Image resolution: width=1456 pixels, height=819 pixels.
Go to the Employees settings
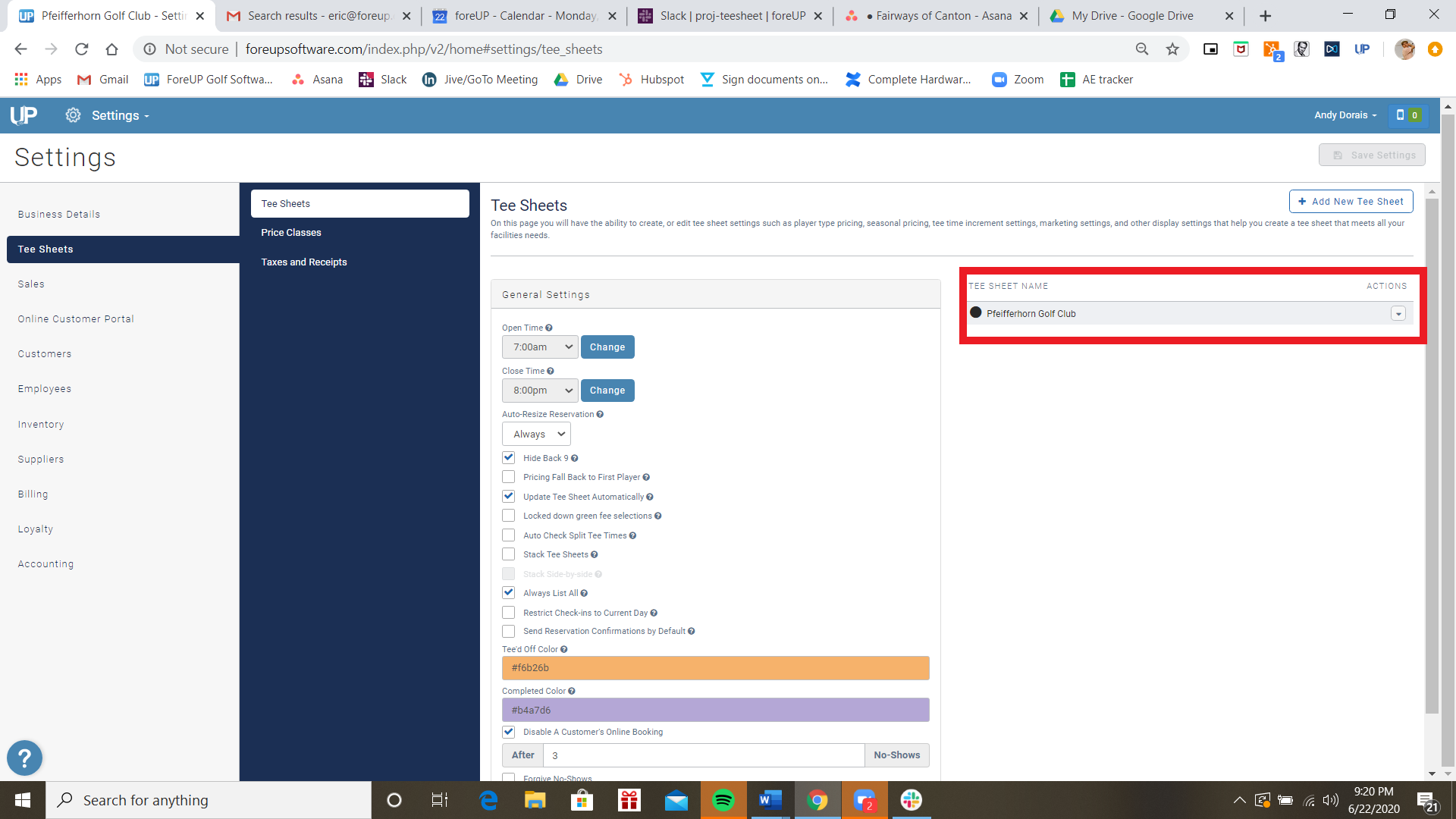(45, 389)
